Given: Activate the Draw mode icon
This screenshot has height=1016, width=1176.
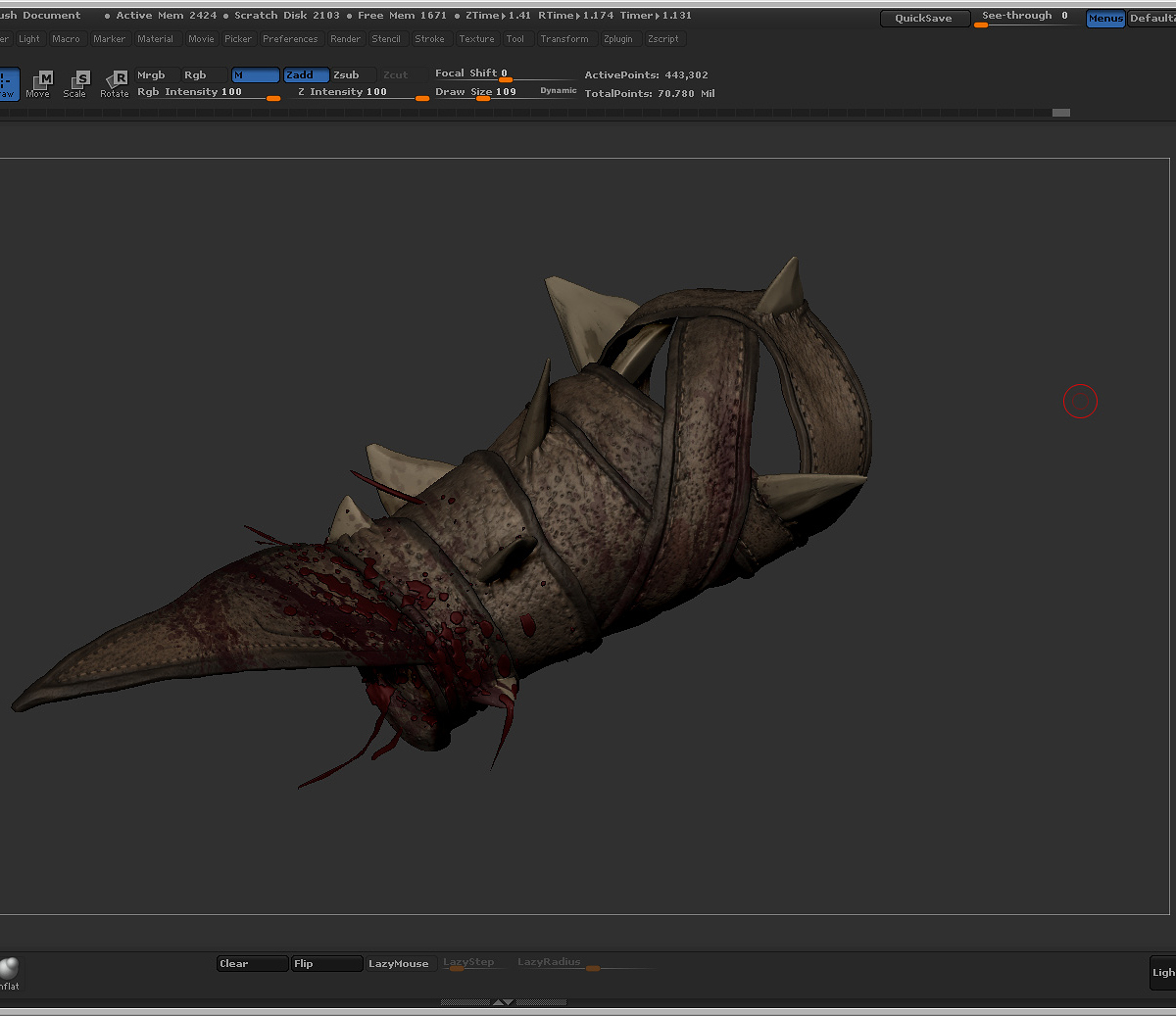Looking at the screenshot, I should pos(8,83).
